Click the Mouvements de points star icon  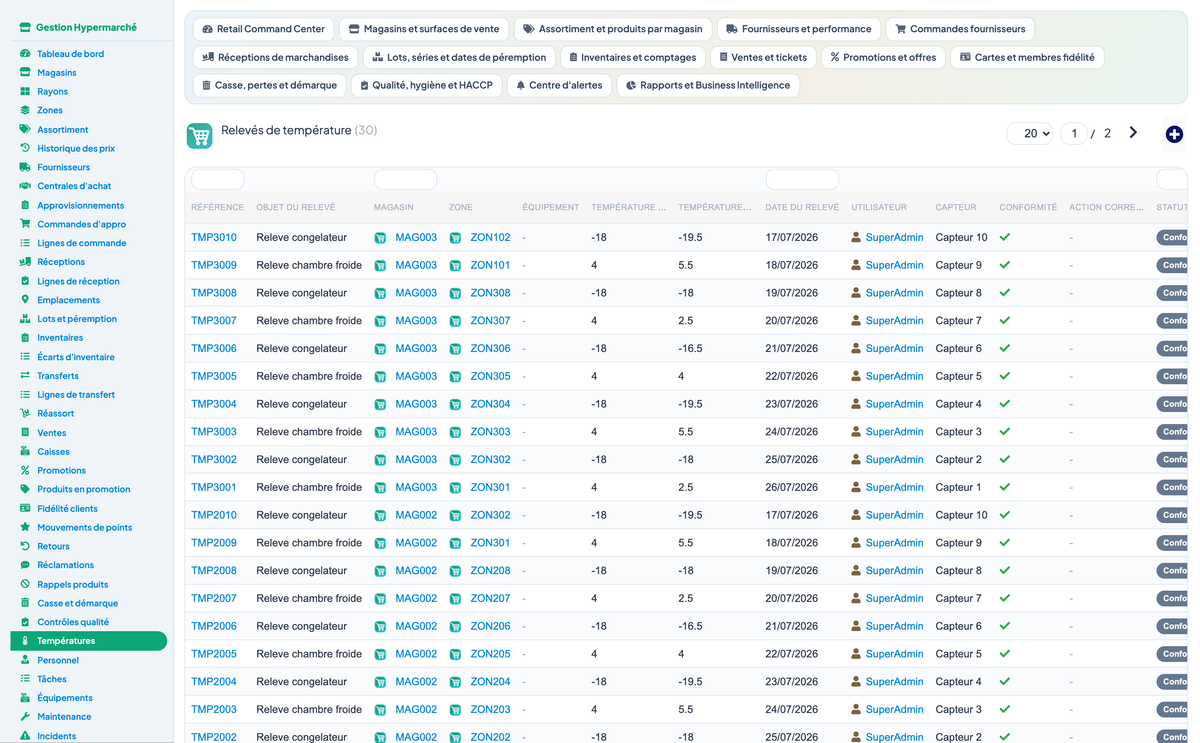coord(25,527)
